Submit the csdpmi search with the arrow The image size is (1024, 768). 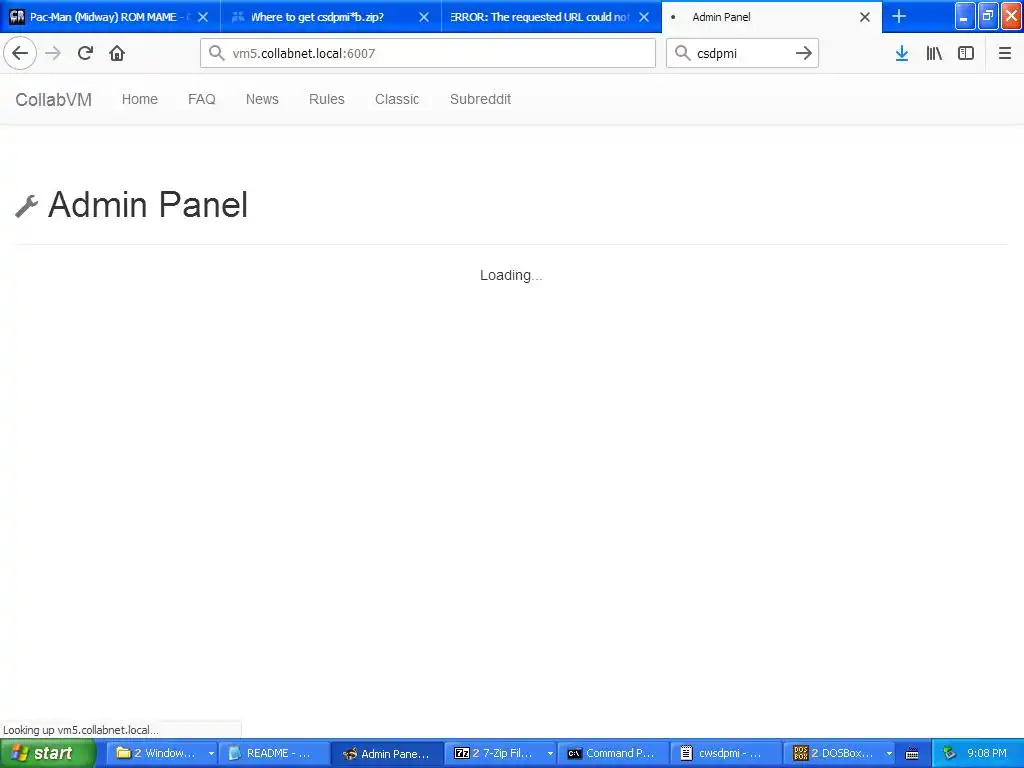(804, 53)
